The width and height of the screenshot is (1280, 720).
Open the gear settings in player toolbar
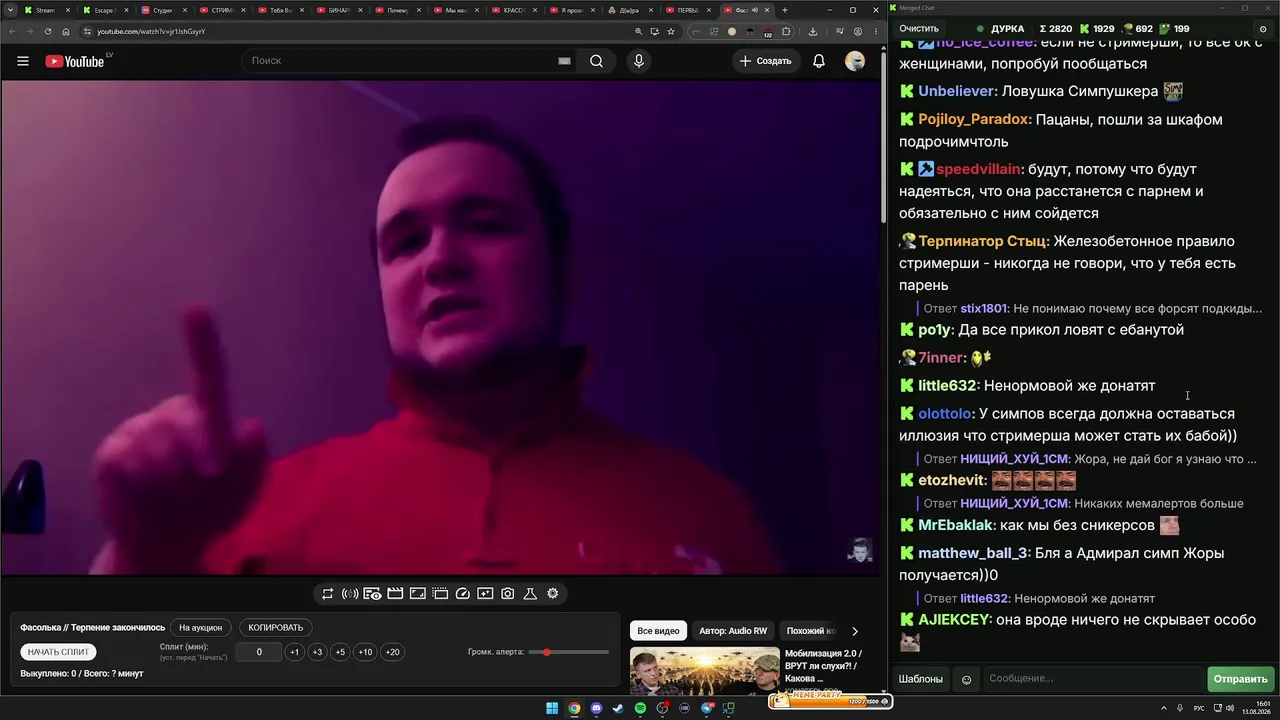(553, 594)
